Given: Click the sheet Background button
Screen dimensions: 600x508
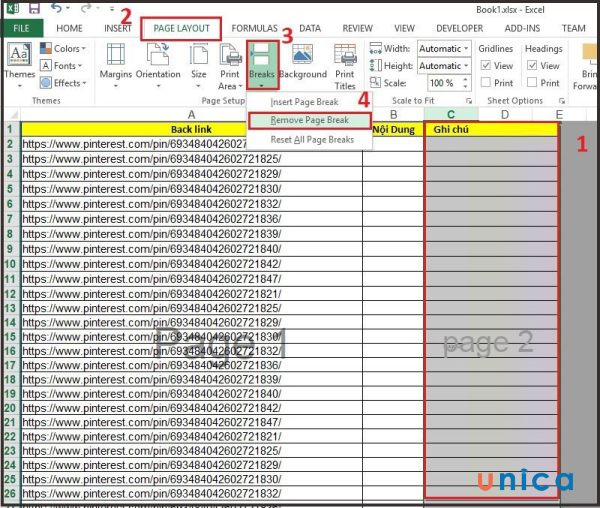Looking at the screenshot, I should pos(303,63).
